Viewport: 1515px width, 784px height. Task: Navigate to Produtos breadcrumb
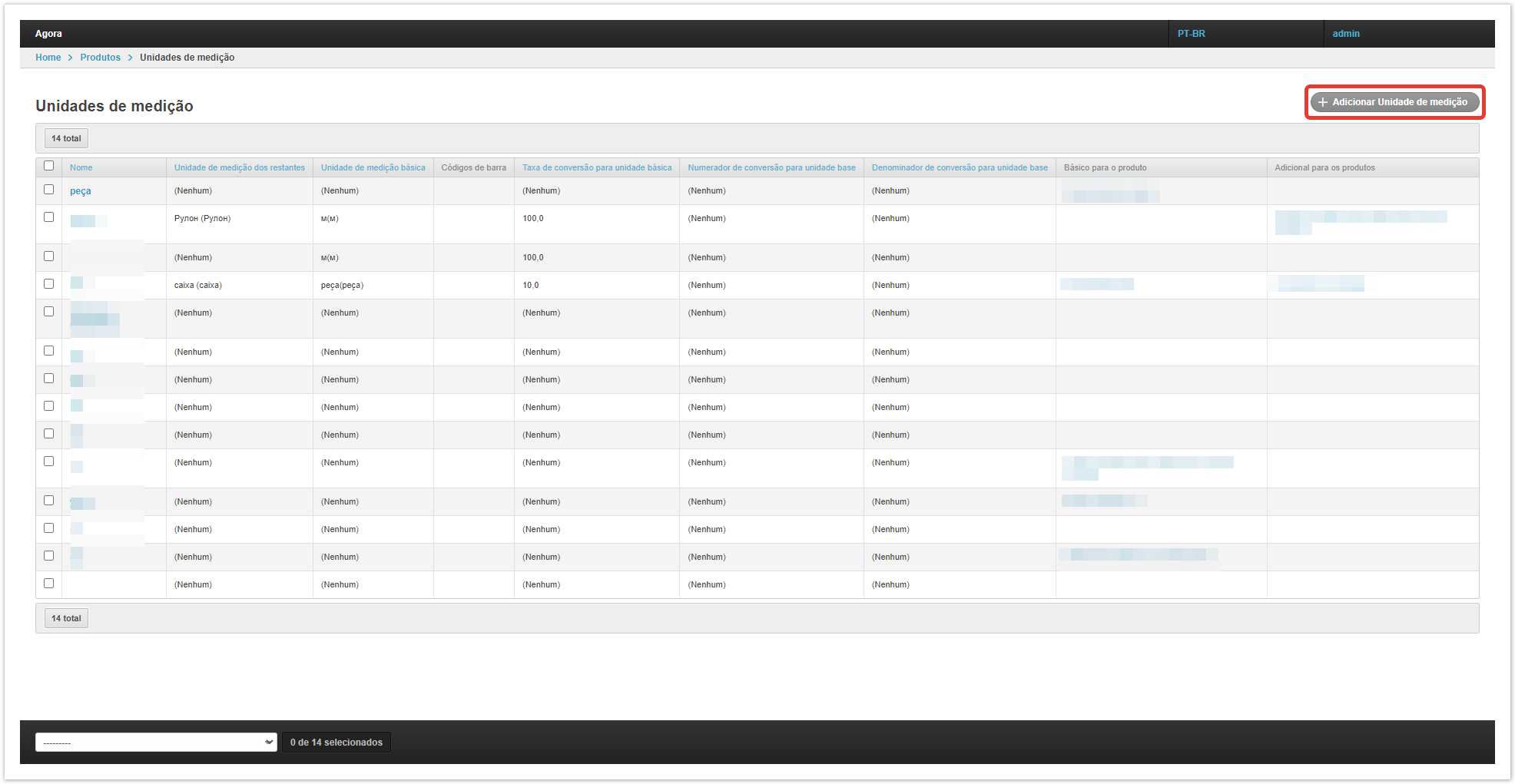coord(100,58)
